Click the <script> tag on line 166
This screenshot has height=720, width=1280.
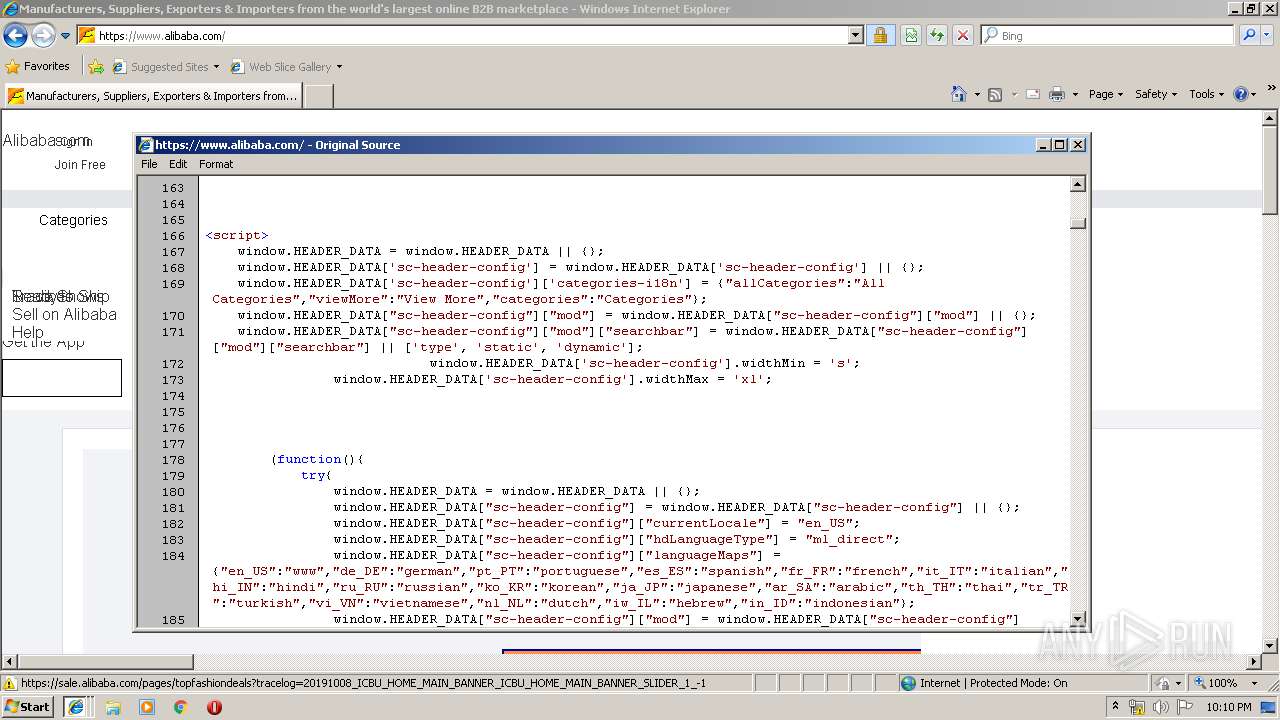(237, 236)
